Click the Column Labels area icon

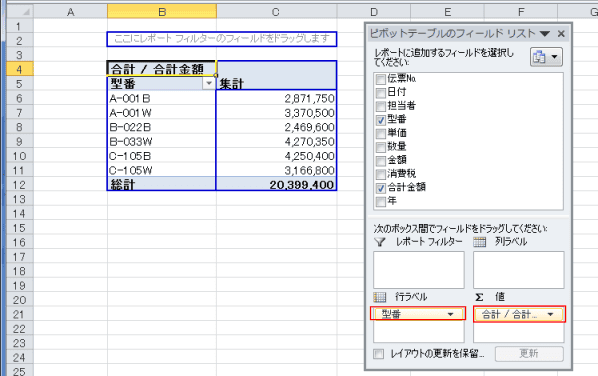pos(479,242)
